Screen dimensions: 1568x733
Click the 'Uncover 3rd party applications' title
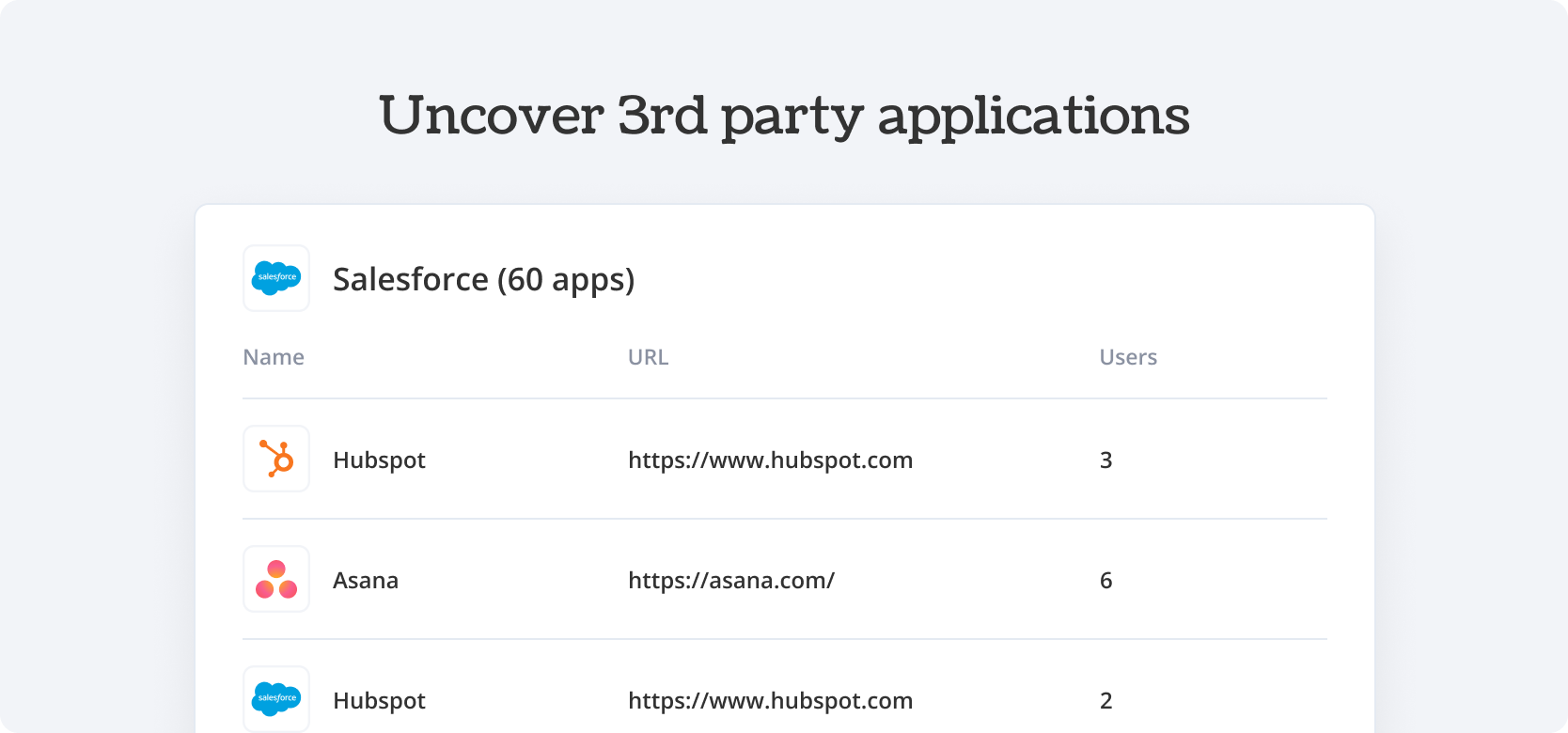[784, 117]
